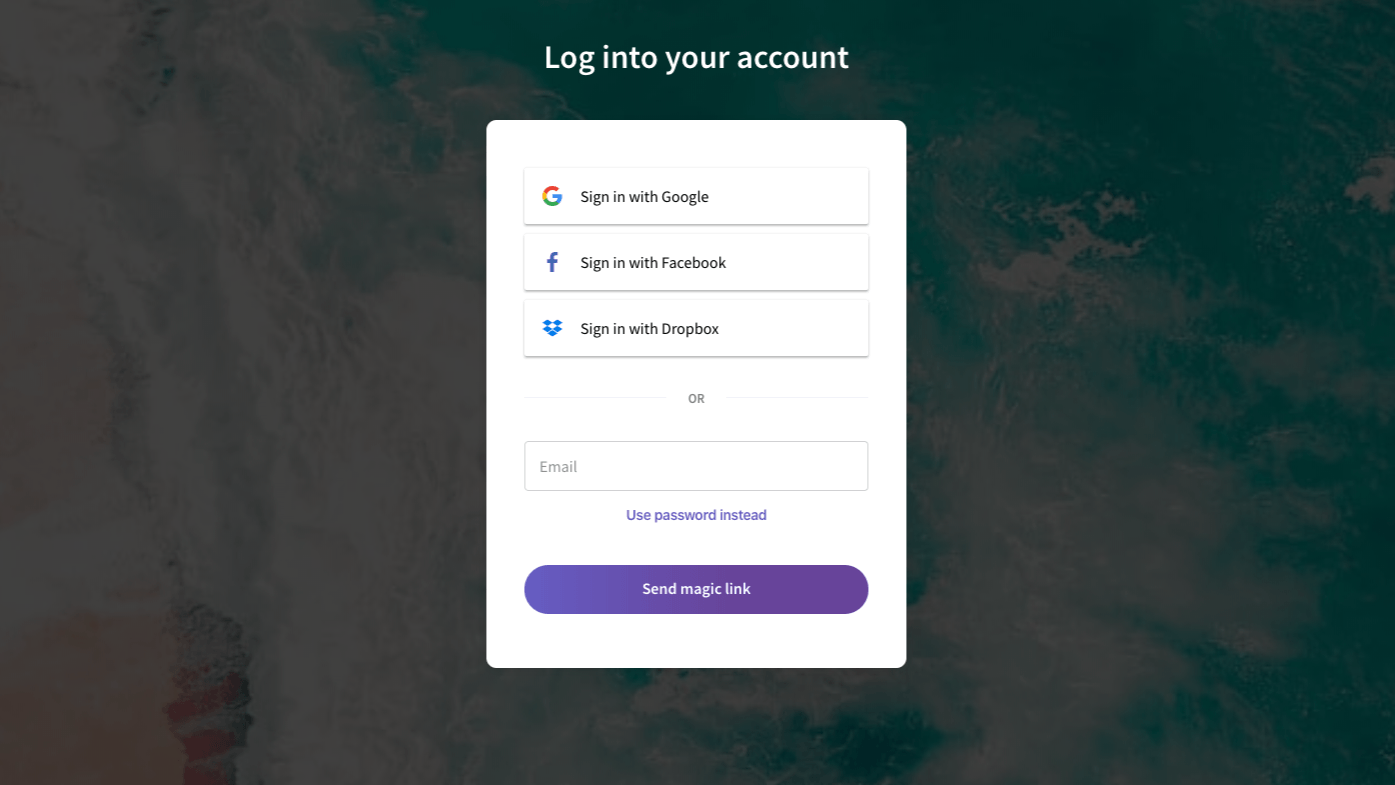The image size is (1395, 785).
Task: Click the blank white card area below Send button
Action: point(696,640)
